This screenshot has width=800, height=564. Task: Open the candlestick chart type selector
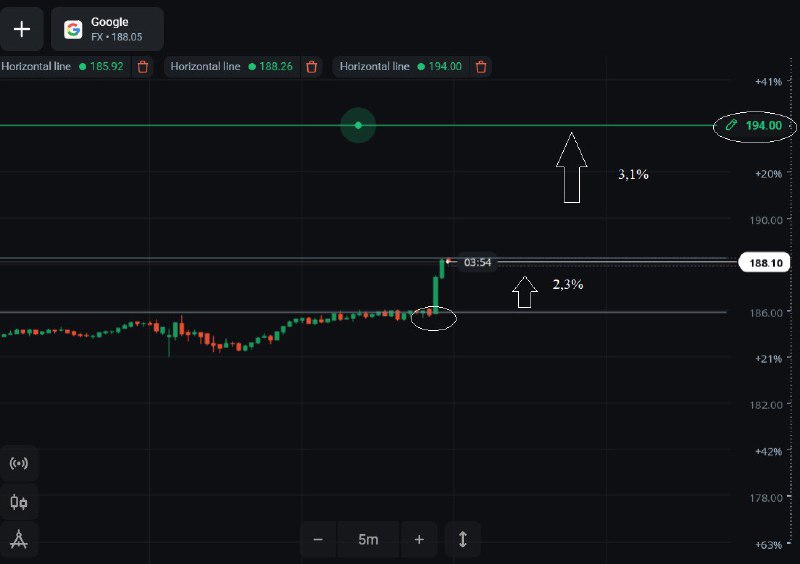pyautogui.click(x=19, y=502)
